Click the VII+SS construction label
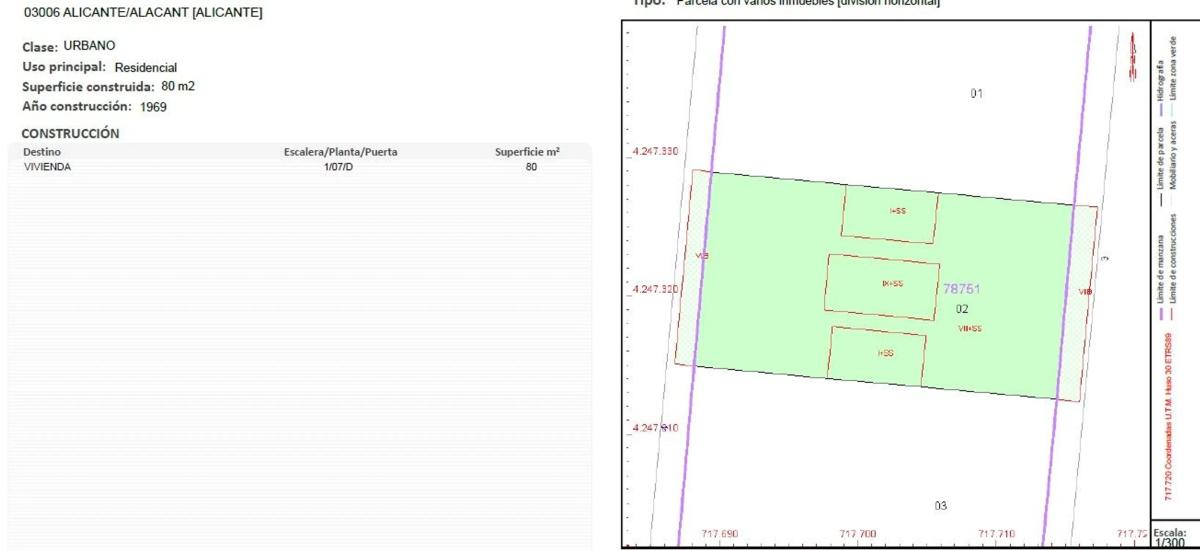1200x550 pixels. coord(970,327)
